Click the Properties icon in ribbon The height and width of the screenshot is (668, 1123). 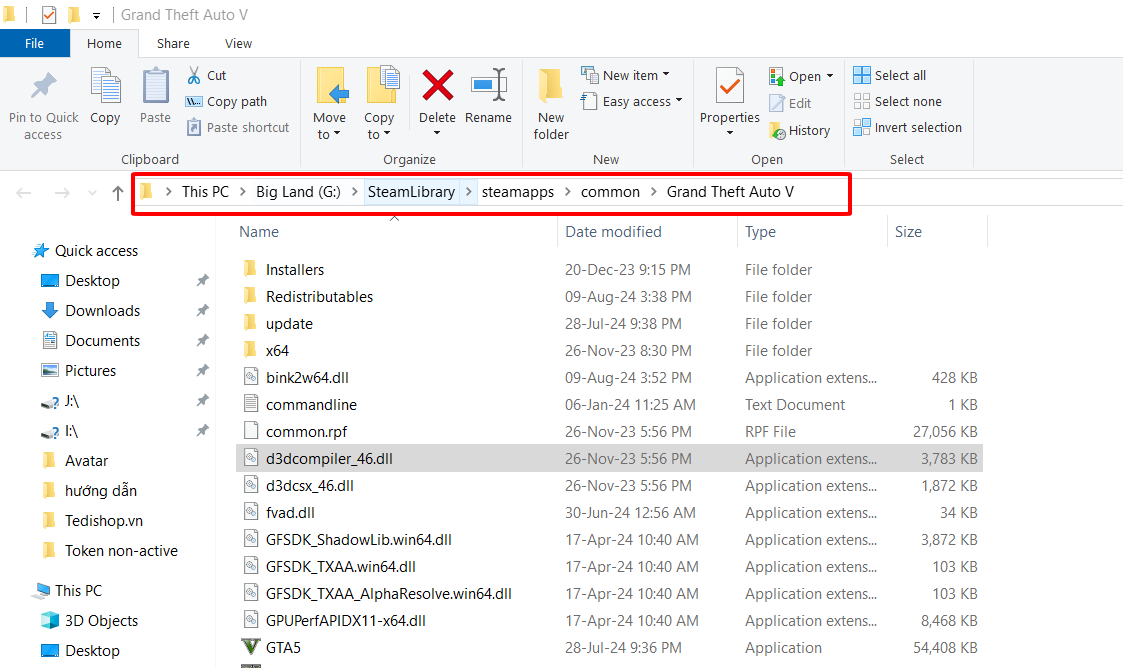coord(729,88)
